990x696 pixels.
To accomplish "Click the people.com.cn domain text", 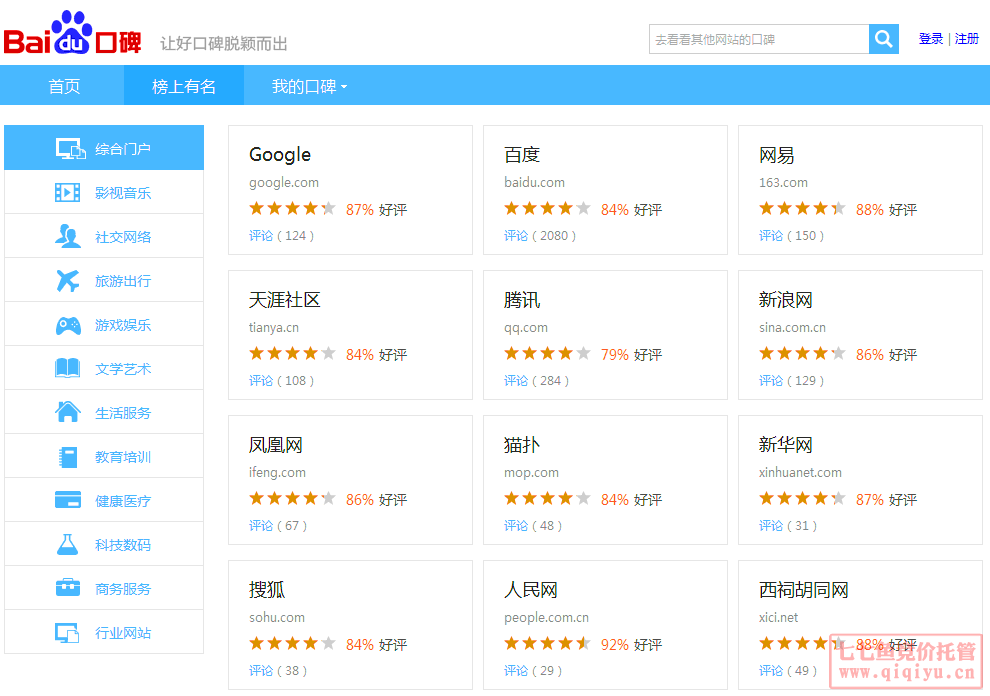I will pos(546,618).
